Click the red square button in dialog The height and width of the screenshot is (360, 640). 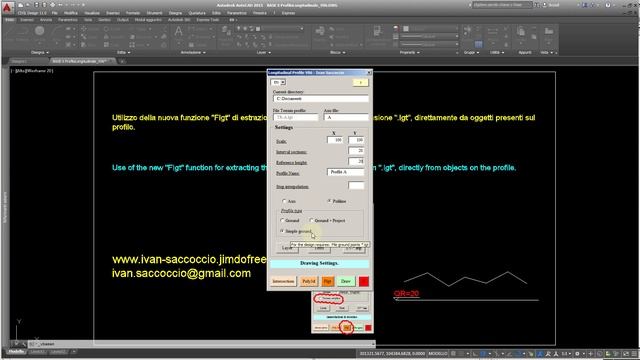(364, 281)
